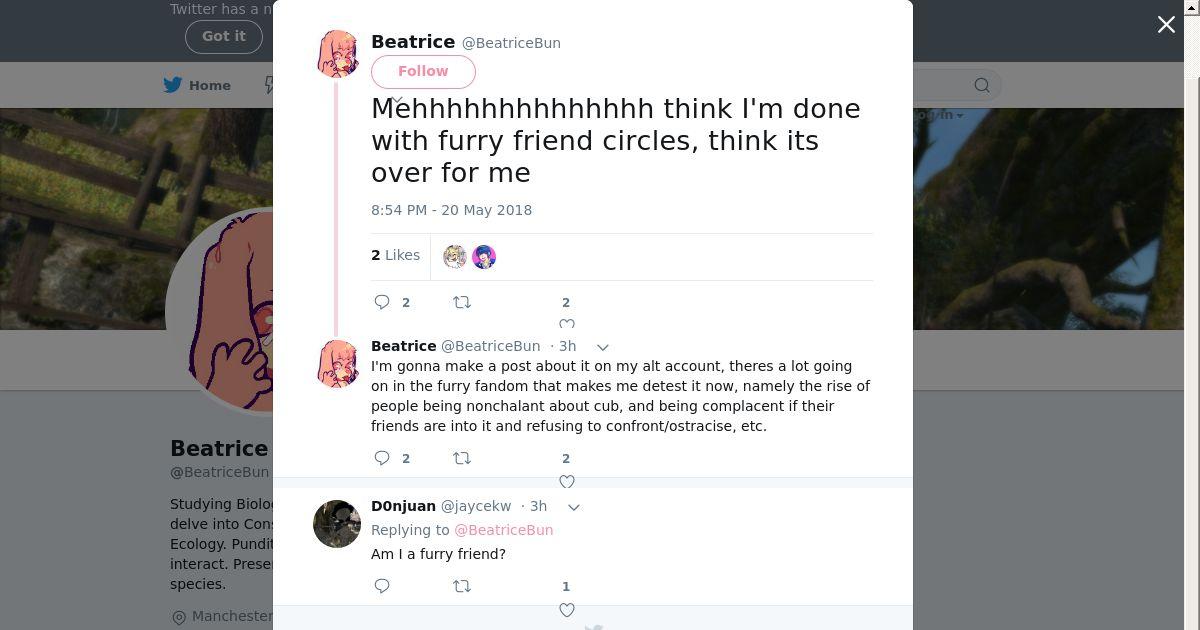Retweet the tweet about the alt account
The width and height of the screenshot is (1200, 630).
[462, 458]
